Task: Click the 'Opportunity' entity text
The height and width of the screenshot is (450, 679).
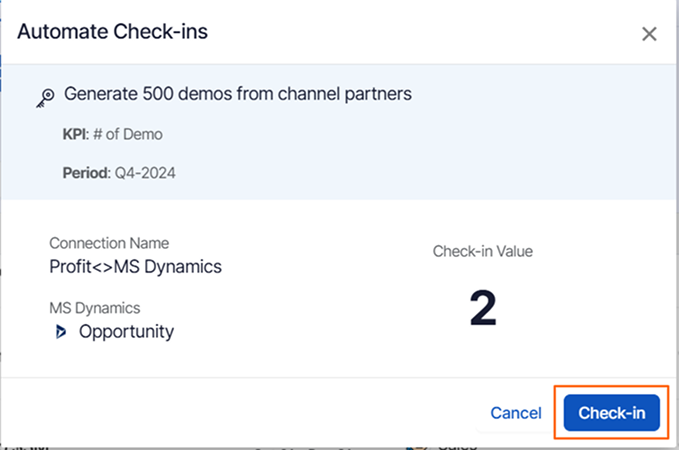Action: click(x=126, y=332)
